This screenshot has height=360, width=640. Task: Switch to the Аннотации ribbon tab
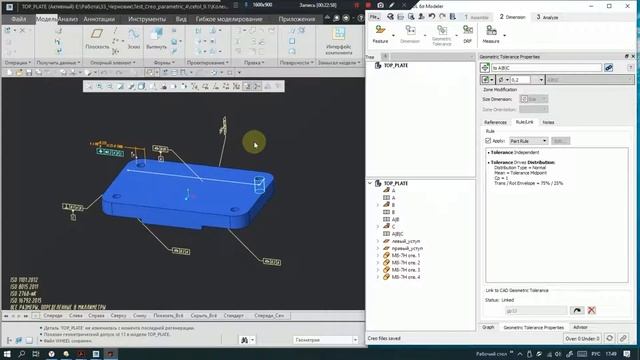[99, 19]
